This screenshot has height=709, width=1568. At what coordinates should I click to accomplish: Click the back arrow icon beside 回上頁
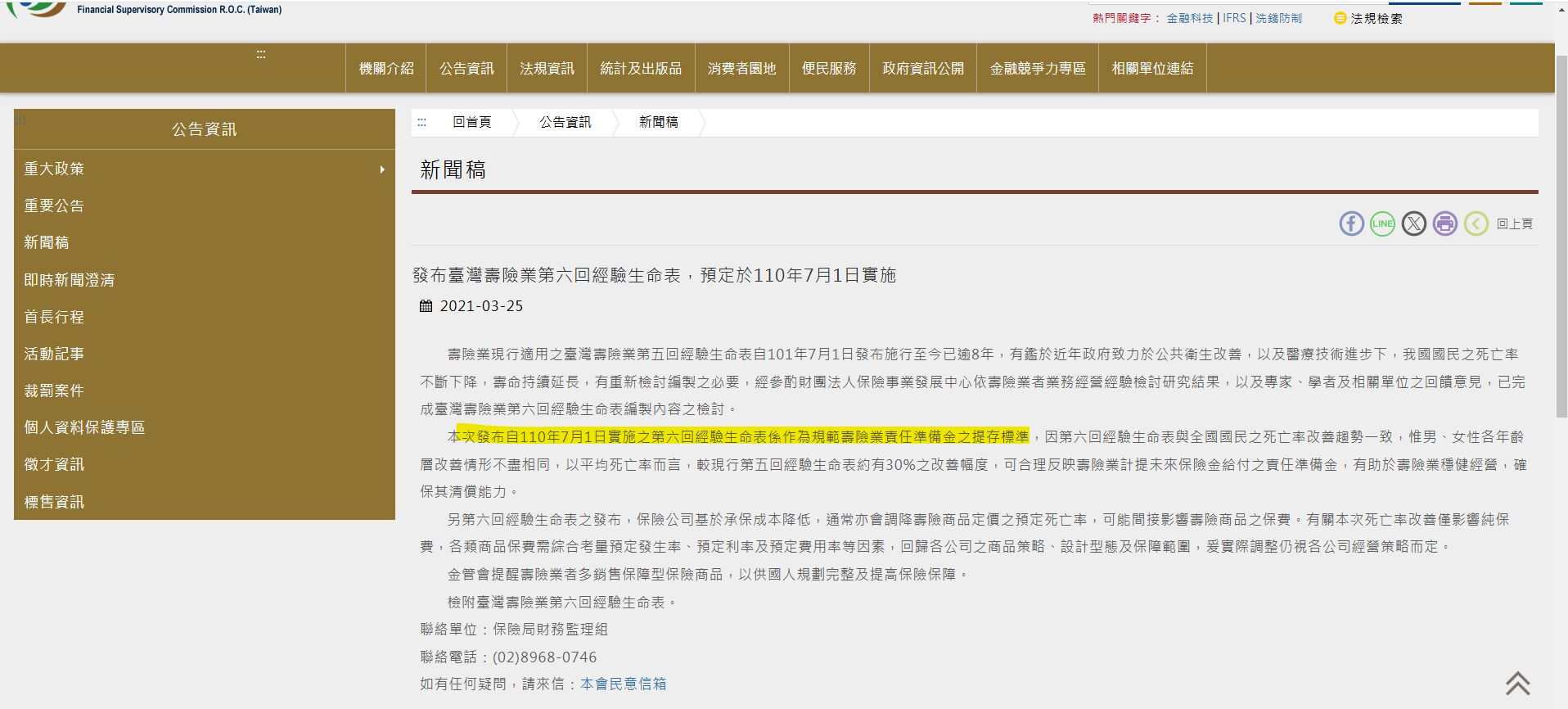click(1476, 224)
